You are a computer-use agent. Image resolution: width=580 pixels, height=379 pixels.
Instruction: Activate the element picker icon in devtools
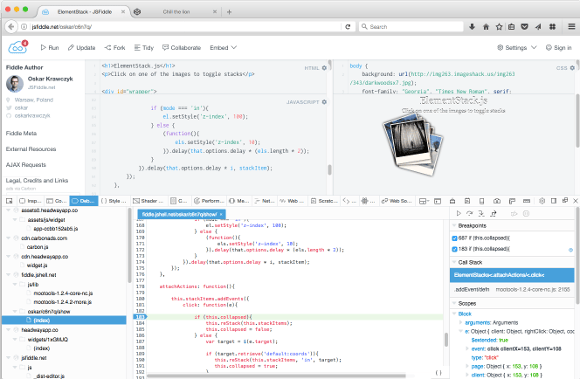9,201
